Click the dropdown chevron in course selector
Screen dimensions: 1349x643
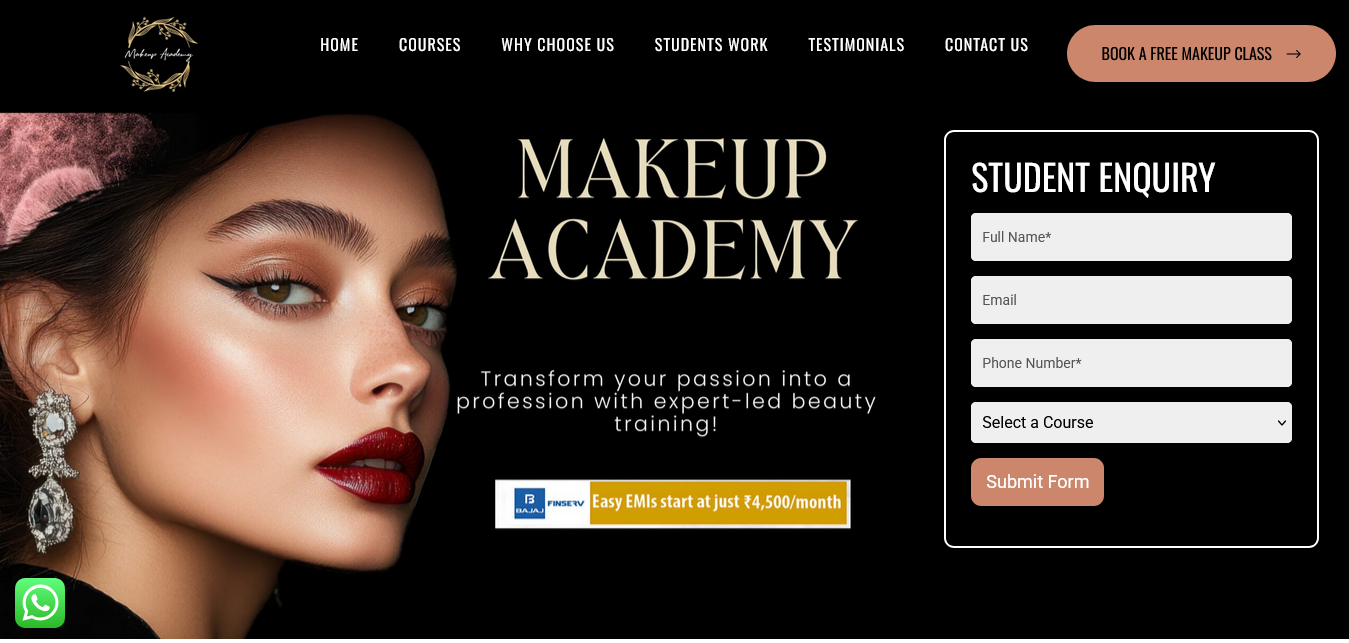click(1281, 423)
